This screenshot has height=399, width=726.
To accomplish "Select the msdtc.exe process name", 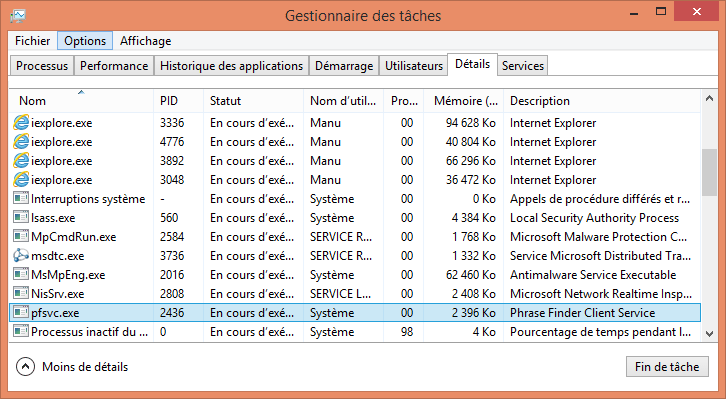I will (x=58, y=256).
